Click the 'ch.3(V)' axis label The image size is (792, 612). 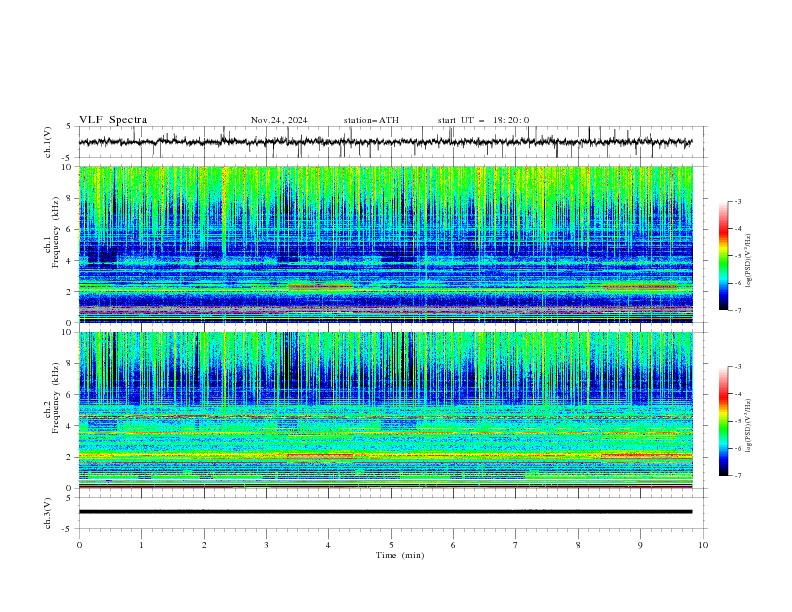(x=48, y=513)
